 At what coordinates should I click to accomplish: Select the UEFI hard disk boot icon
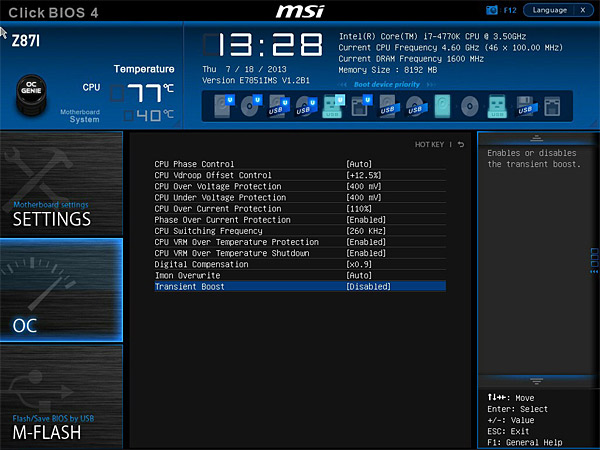click(x=224, y=106)
